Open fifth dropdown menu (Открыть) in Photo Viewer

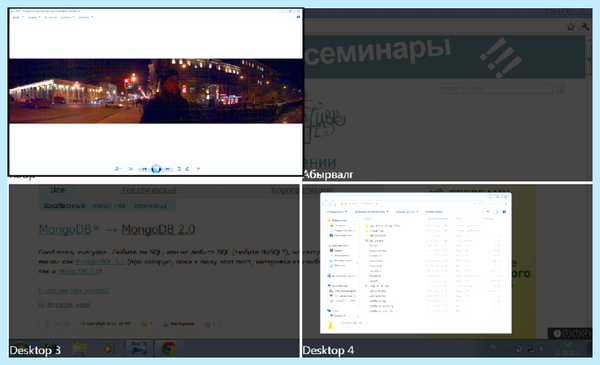point(86,17)
